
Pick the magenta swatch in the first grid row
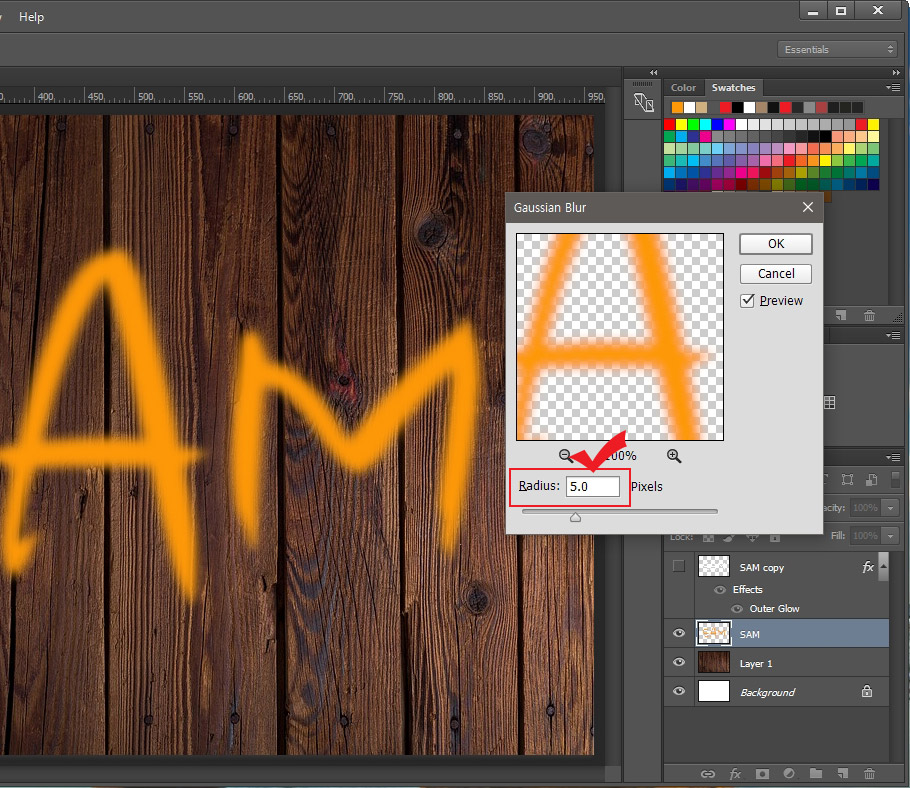729,124
